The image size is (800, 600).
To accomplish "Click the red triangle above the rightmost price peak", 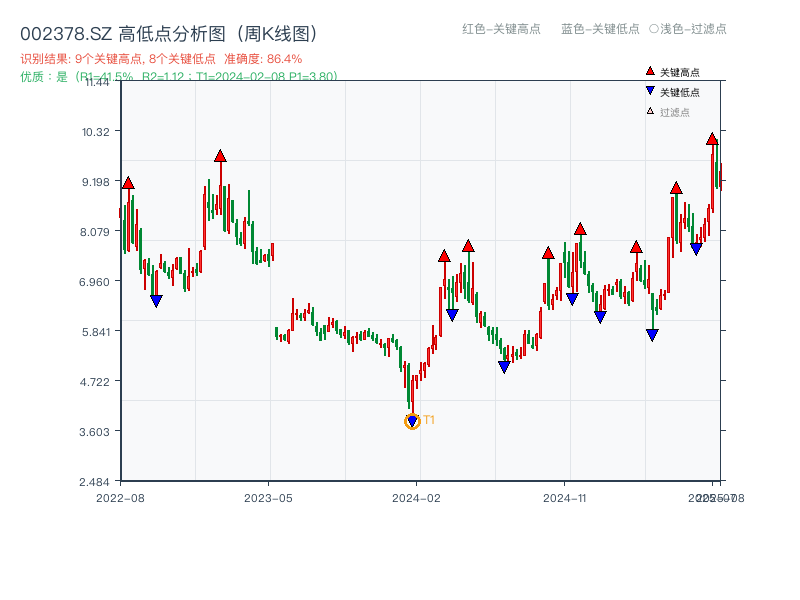I will pos(712,140).
